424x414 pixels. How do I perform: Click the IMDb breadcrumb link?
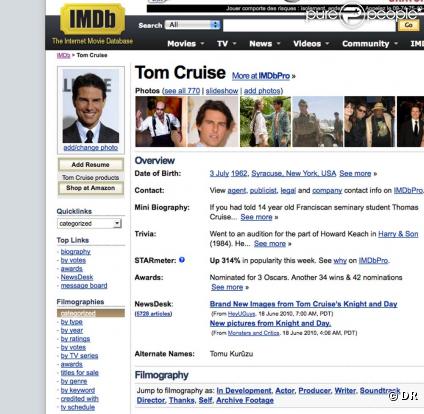(63, 55)
